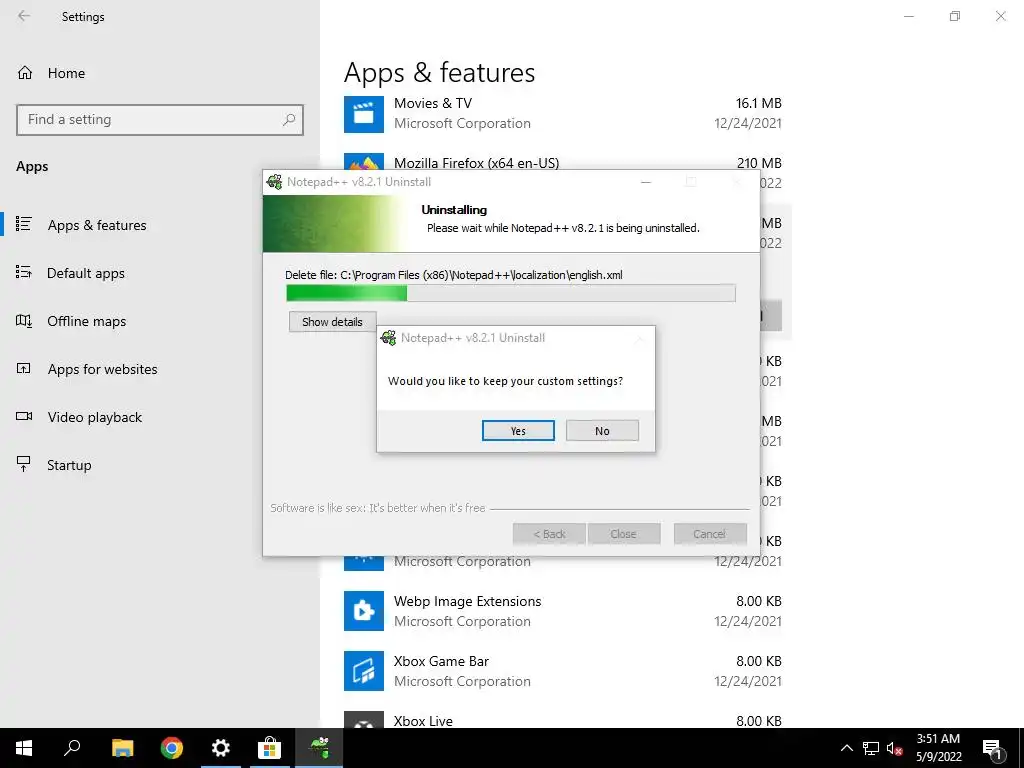Select Webp Image Extensions entry
Screen dimensions: 1024x768
tap(563, 611)
